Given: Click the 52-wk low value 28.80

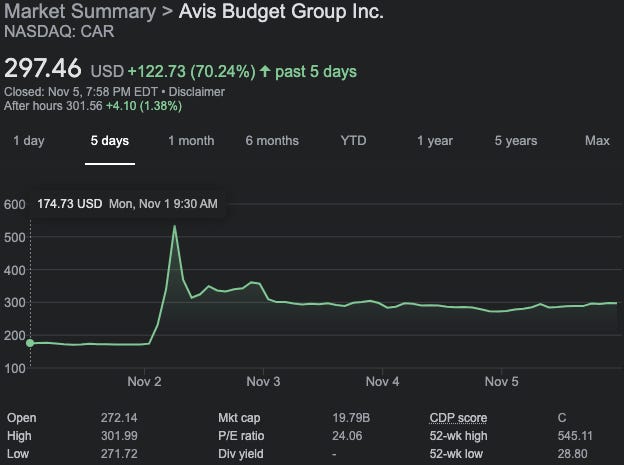Looking at the screenshot, I should click(572, 453).
